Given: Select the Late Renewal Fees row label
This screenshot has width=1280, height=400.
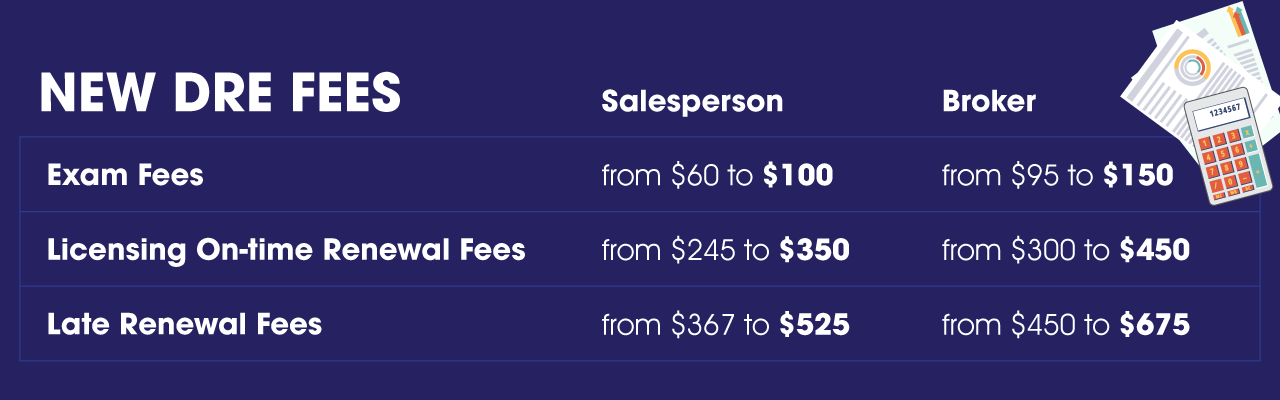Looking at the screenshot, I should coord(184,324).
